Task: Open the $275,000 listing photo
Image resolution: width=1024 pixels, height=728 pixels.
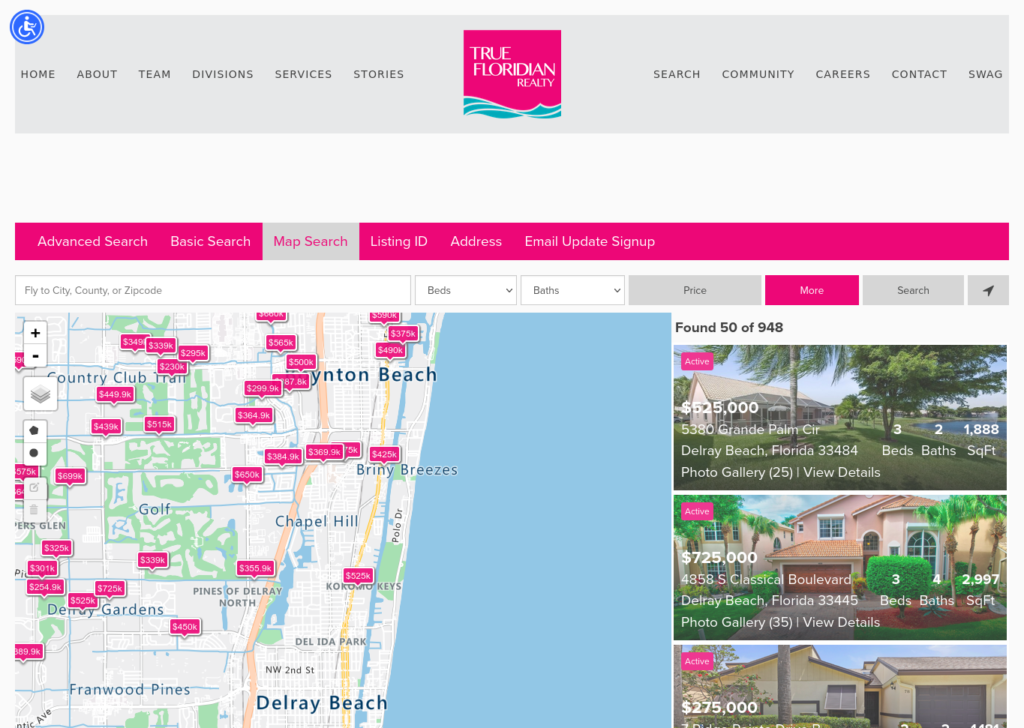Action: tap(840, 686)
